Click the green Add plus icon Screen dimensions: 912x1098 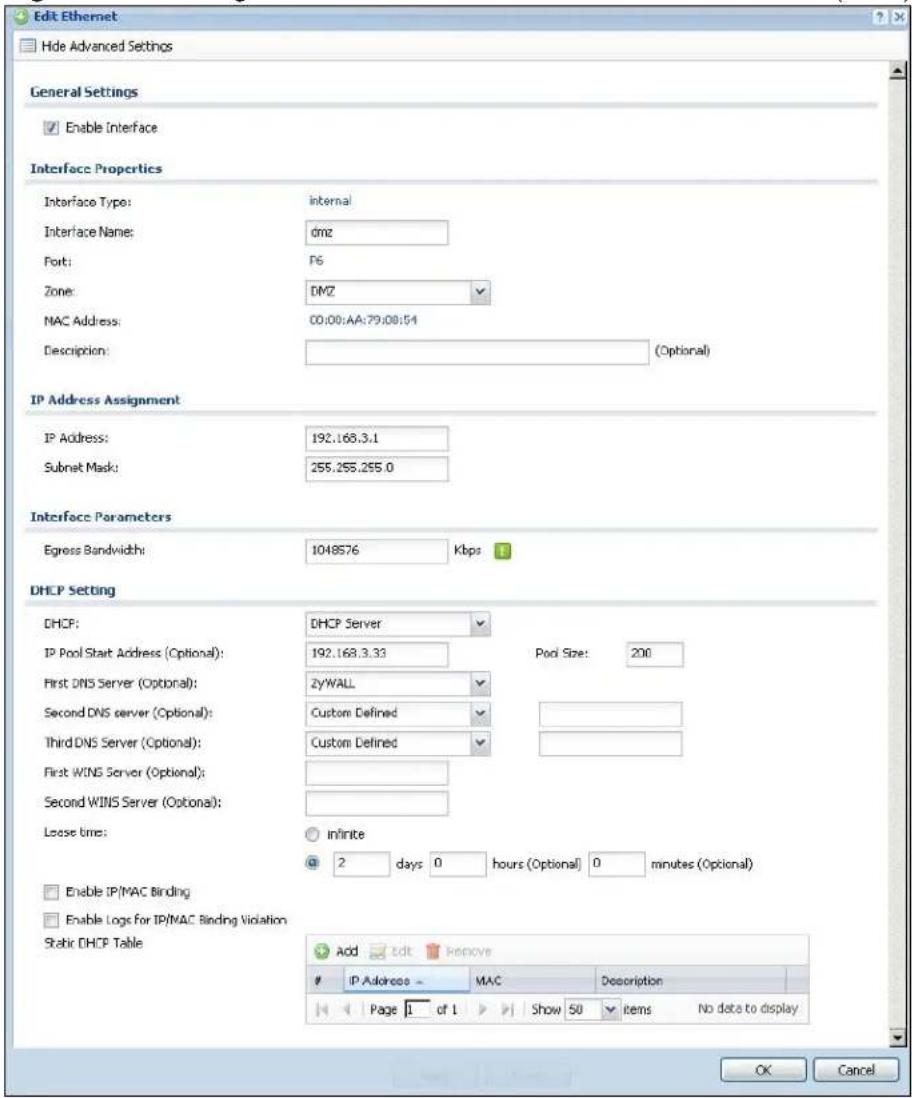click(x=322, y=951)
